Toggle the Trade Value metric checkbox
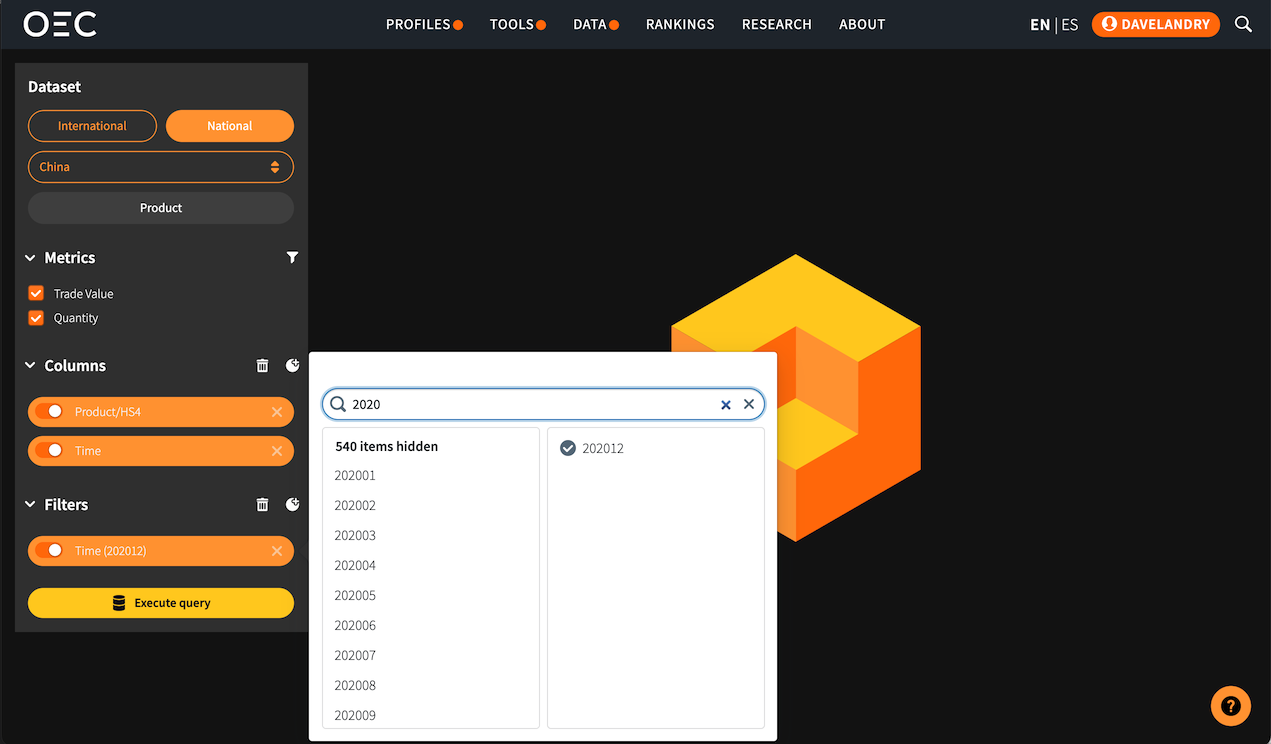The image size is (1271, 744). point(36,293)
